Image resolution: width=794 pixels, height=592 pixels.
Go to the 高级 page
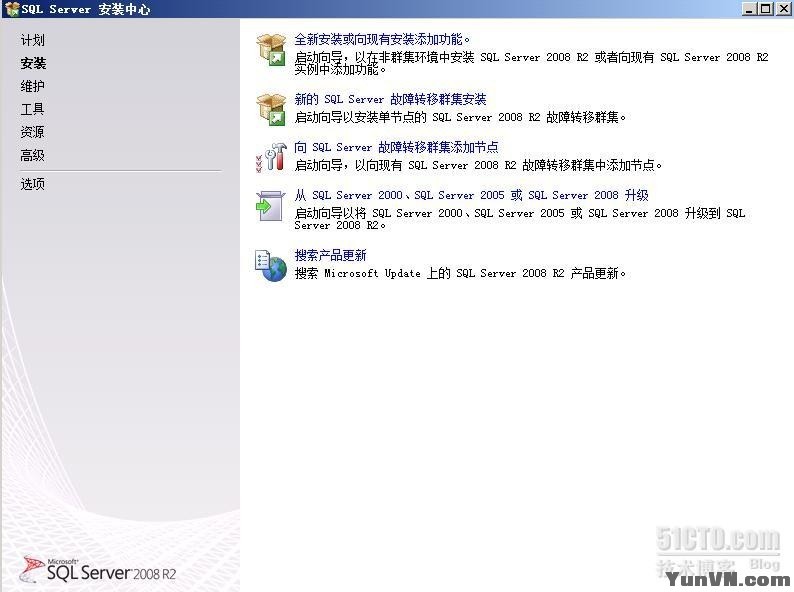coord(32,155)
